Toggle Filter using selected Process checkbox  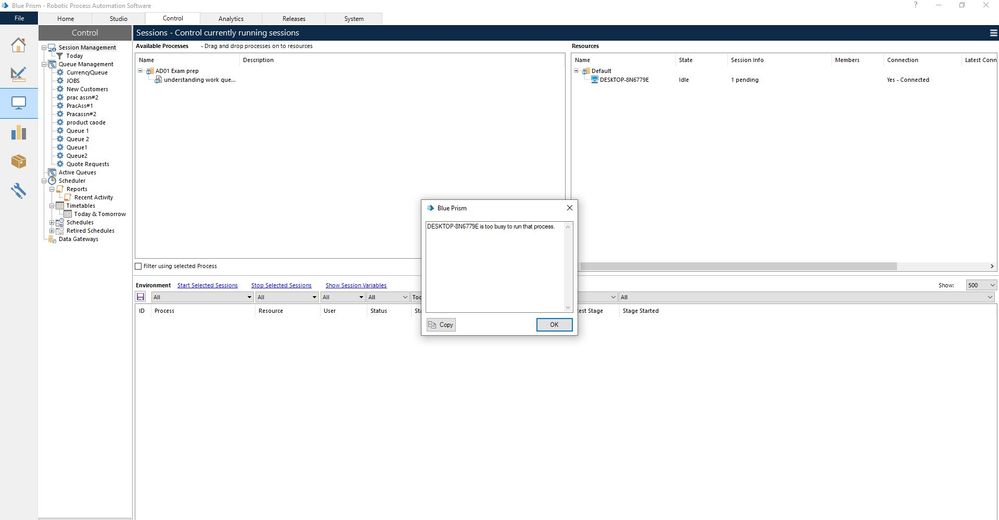click(x=138, y=266)
